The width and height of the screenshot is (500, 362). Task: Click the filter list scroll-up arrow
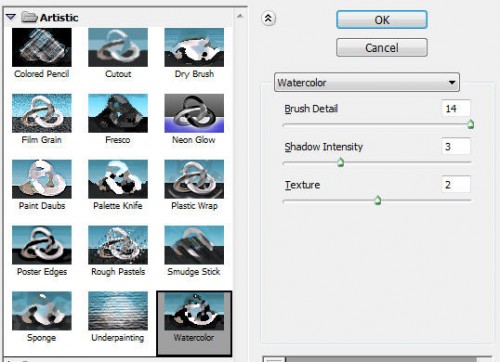pyautogui.click(x=240, y=16)
